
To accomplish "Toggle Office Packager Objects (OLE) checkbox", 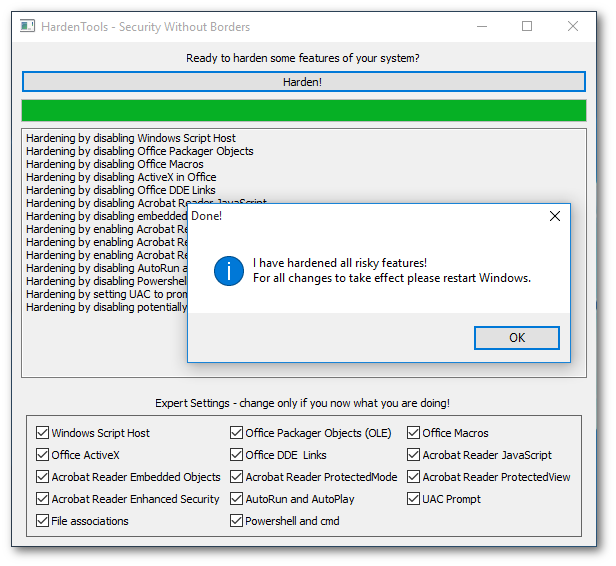I will coord(236,432).
